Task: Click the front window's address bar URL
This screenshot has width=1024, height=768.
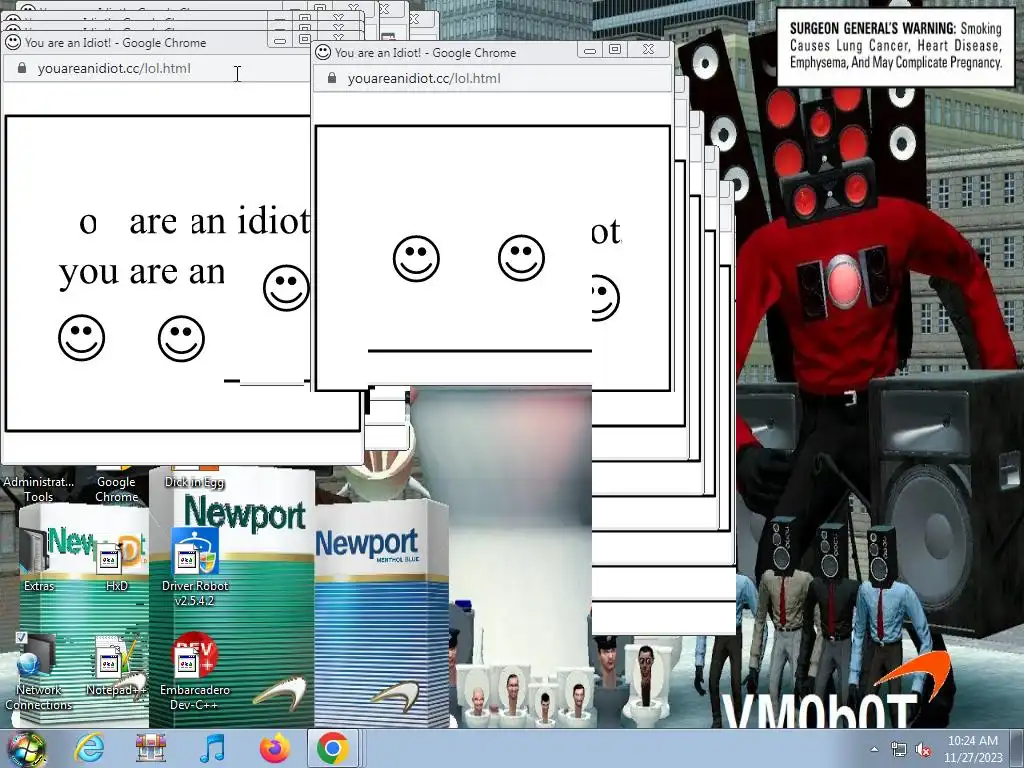Action: pos(424,78)
